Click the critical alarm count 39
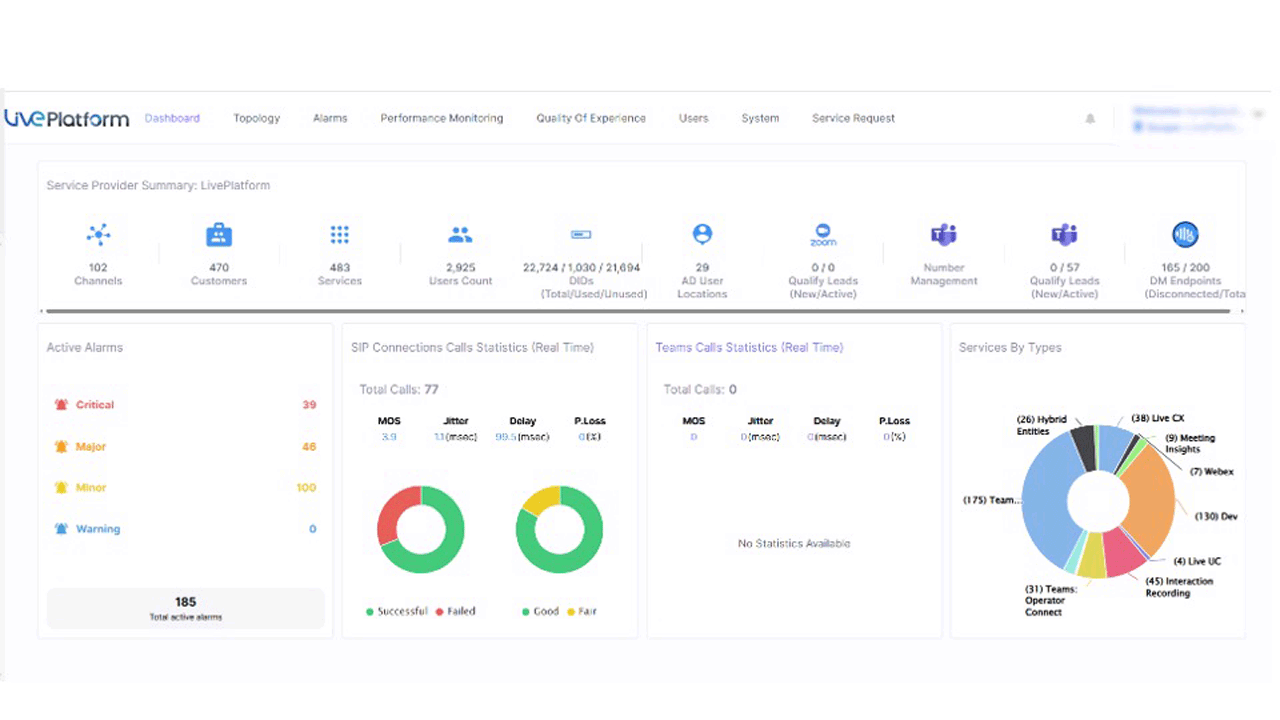Image resolution: width=1280 pixels, height=720 pixels. pos(309,405)
